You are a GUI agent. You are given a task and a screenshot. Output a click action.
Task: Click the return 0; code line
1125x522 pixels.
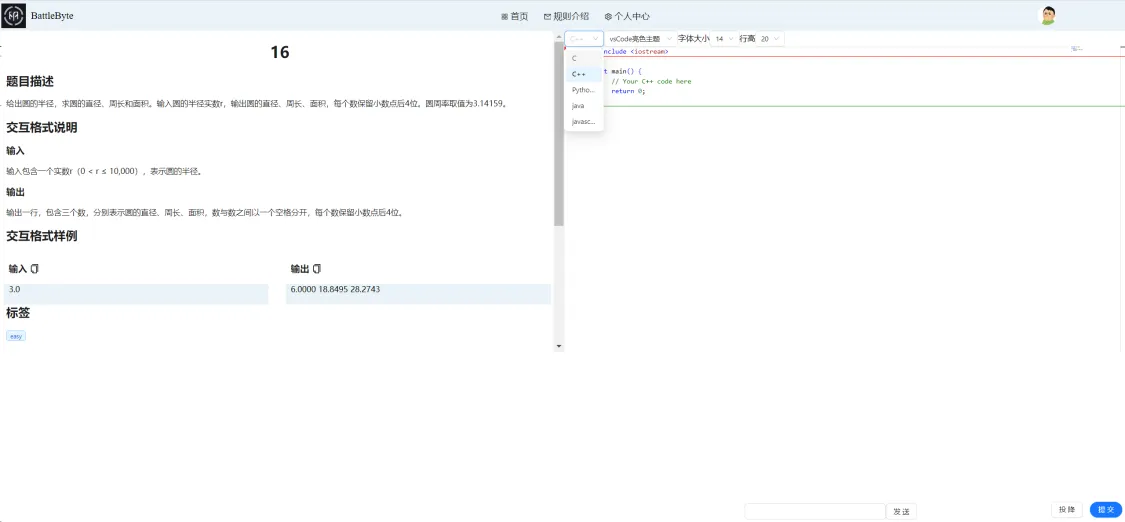(x=628, y=91)
